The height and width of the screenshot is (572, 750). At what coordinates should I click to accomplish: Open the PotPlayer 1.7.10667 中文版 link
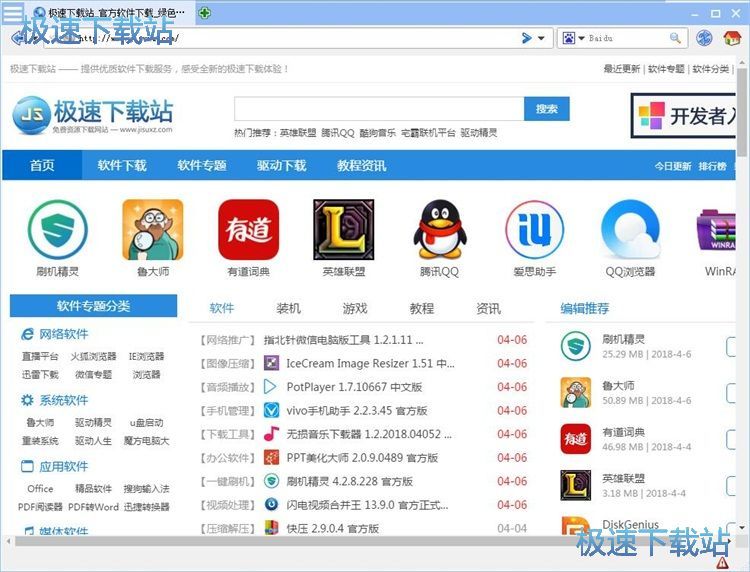coord(354,387)
